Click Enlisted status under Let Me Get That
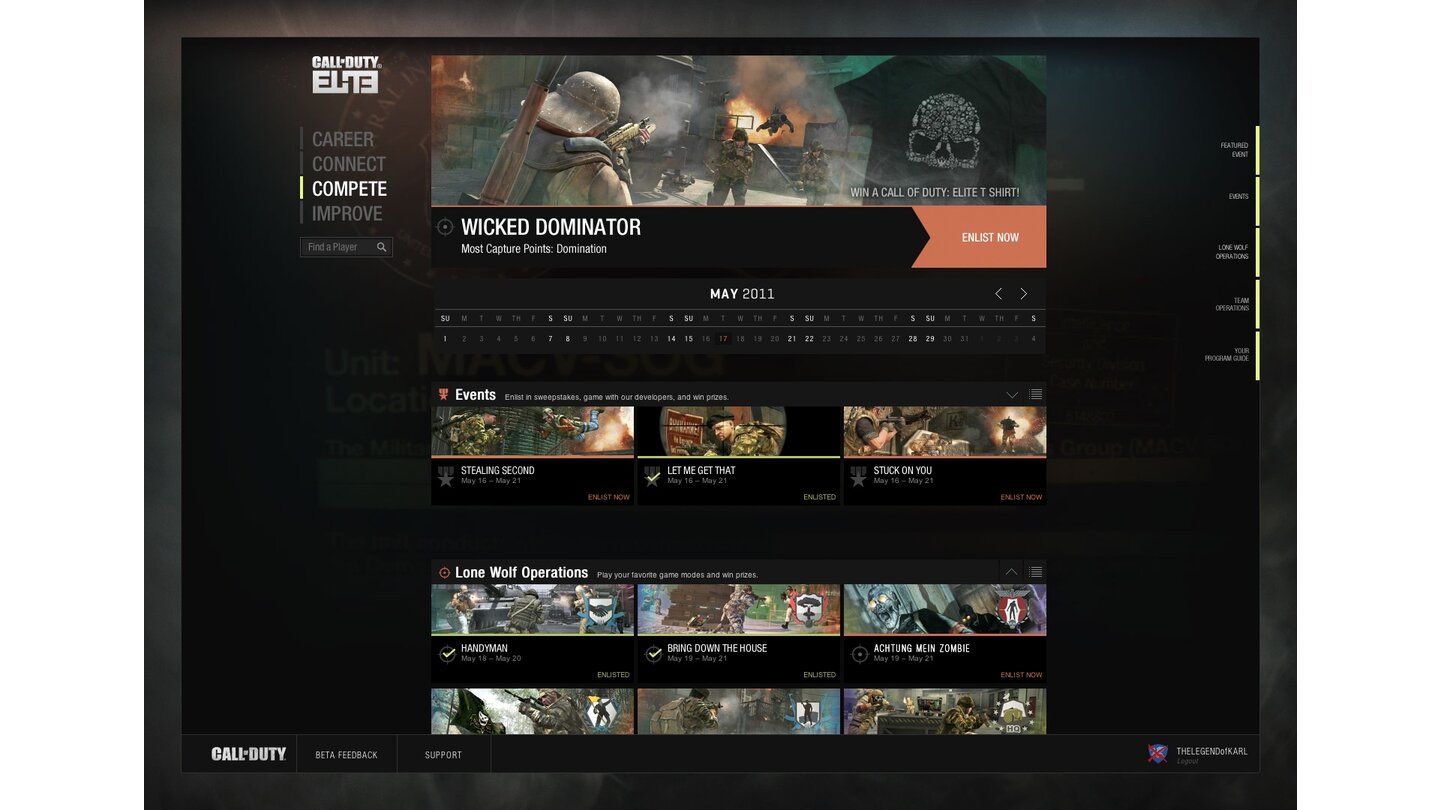1440x810 pixels. point(819,497)
